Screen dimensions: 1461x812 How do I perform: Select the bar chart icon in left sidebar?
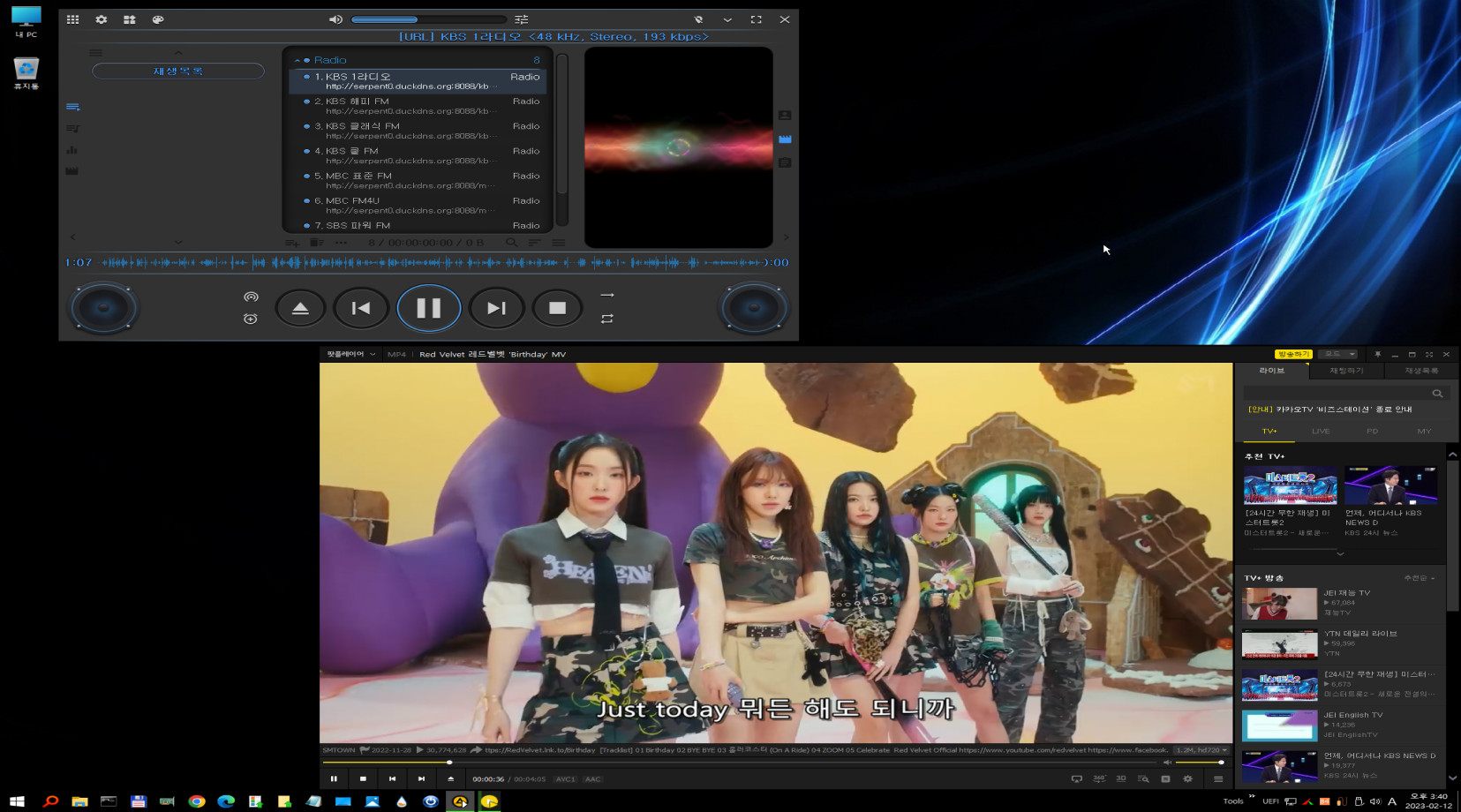pyautogui.click(x=72, y=150)
